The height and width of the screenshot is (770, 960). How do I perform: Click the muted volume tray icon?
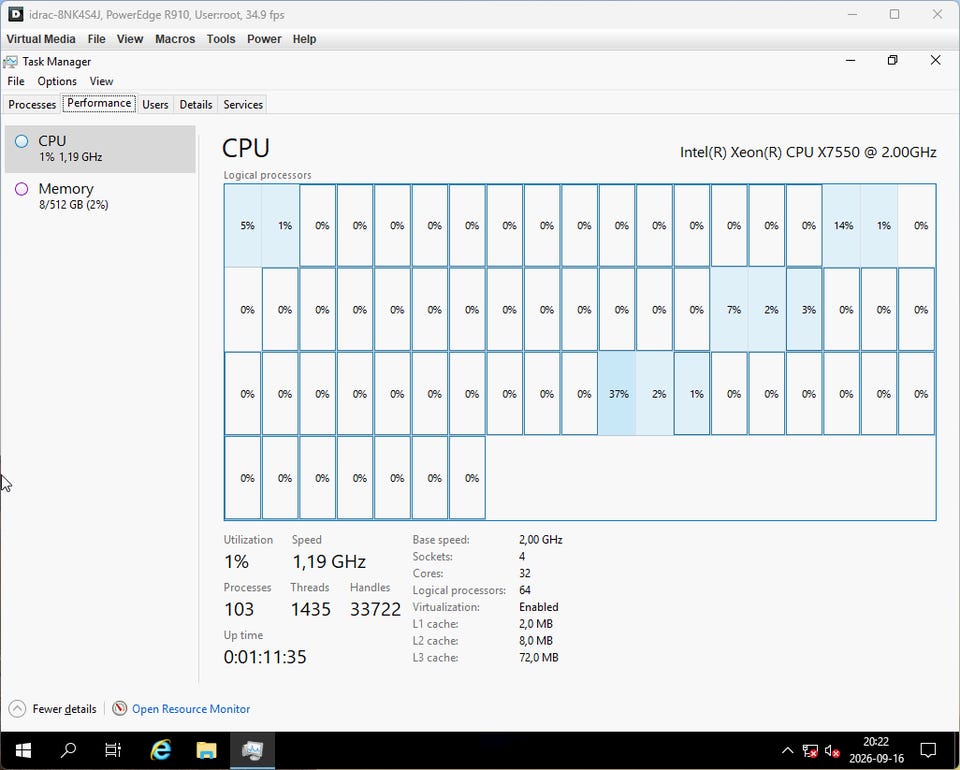[x=832, y=751]
